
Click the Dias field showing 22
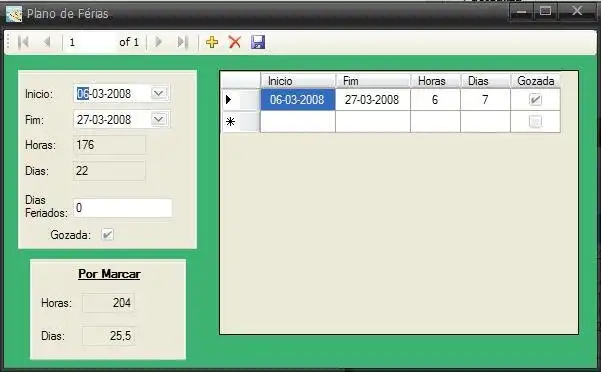coord(109,170)
